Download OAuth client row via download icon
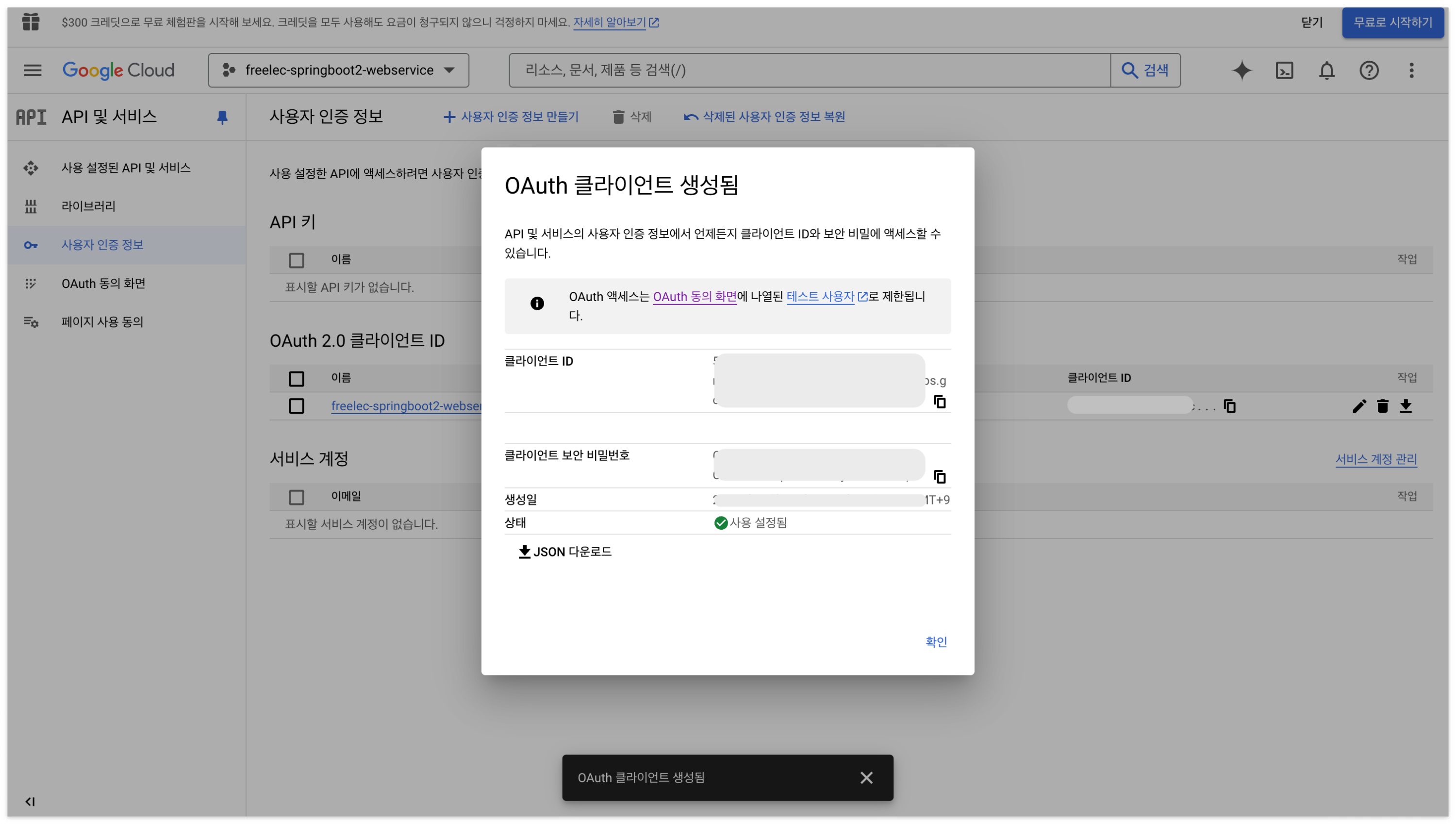Viewport: 1456px width, 824px height. 1406,406
